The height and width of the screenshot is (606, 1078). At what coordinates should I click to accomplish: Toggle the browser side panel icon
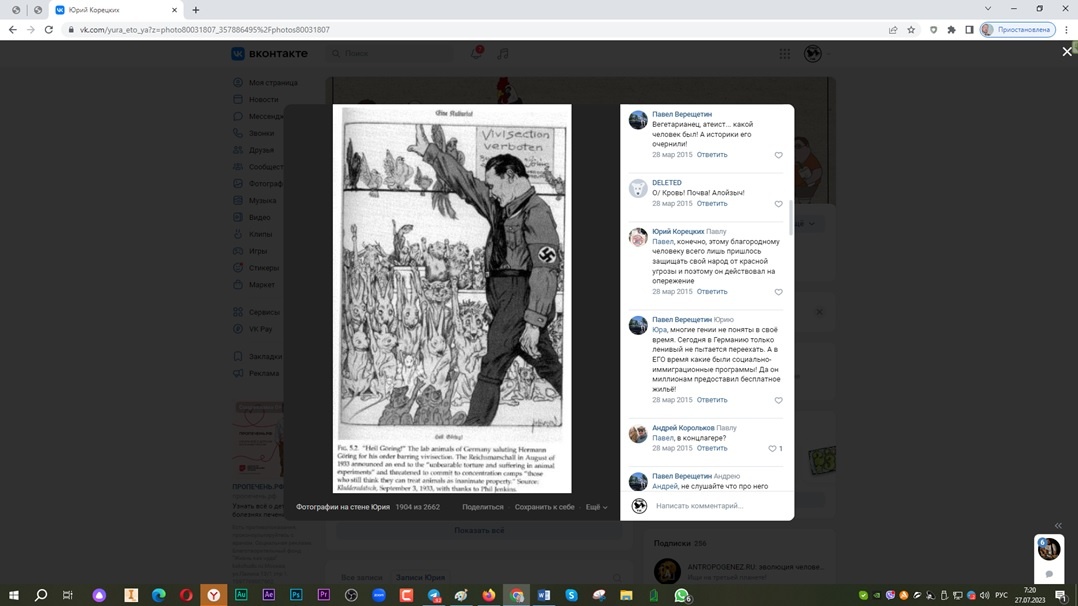coord(969,30)
